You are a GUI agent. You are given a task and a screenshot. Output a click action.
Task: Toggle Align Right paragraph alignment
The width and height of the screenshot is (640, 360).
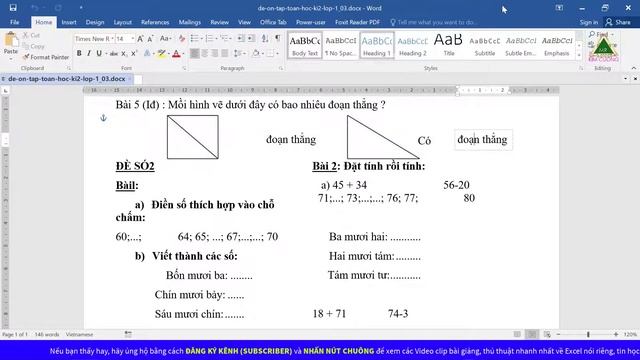point(215,53)
